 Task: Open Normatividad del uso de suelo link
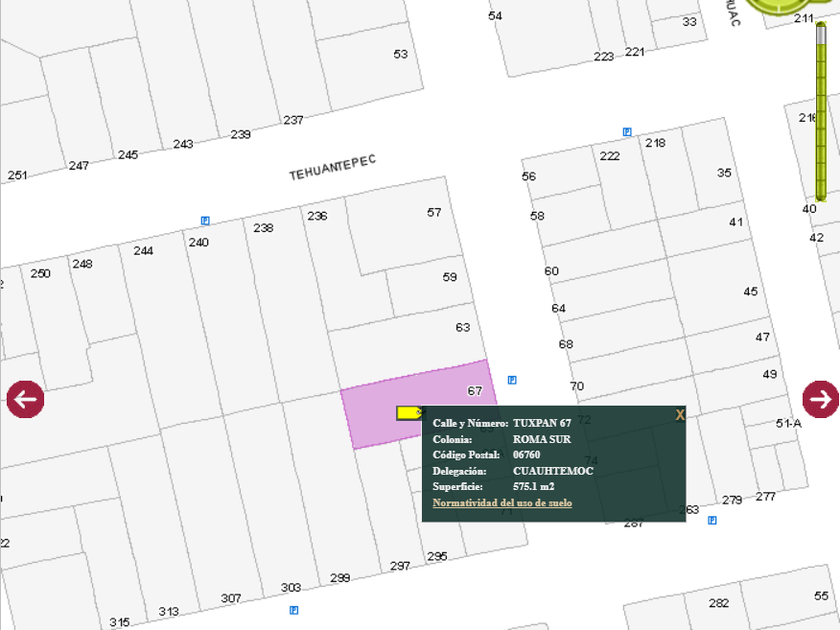click(502, 503)
